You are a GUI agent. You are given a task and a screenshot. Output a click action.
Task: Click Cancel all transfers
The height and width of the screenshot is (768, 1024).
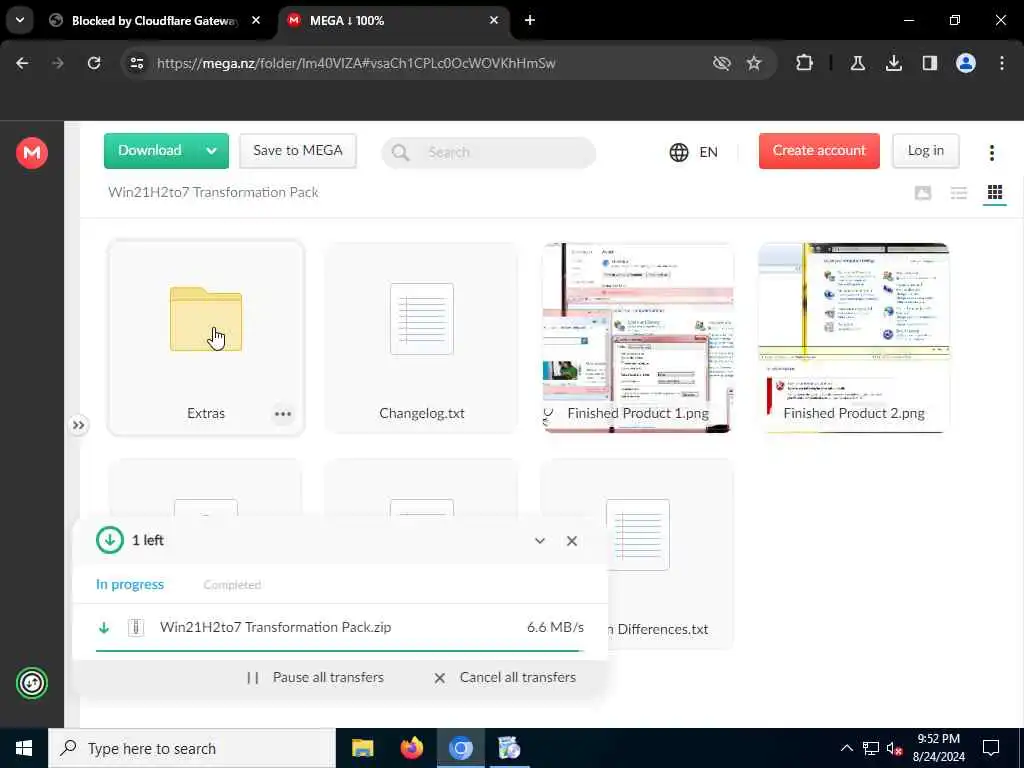coord(505,677)
